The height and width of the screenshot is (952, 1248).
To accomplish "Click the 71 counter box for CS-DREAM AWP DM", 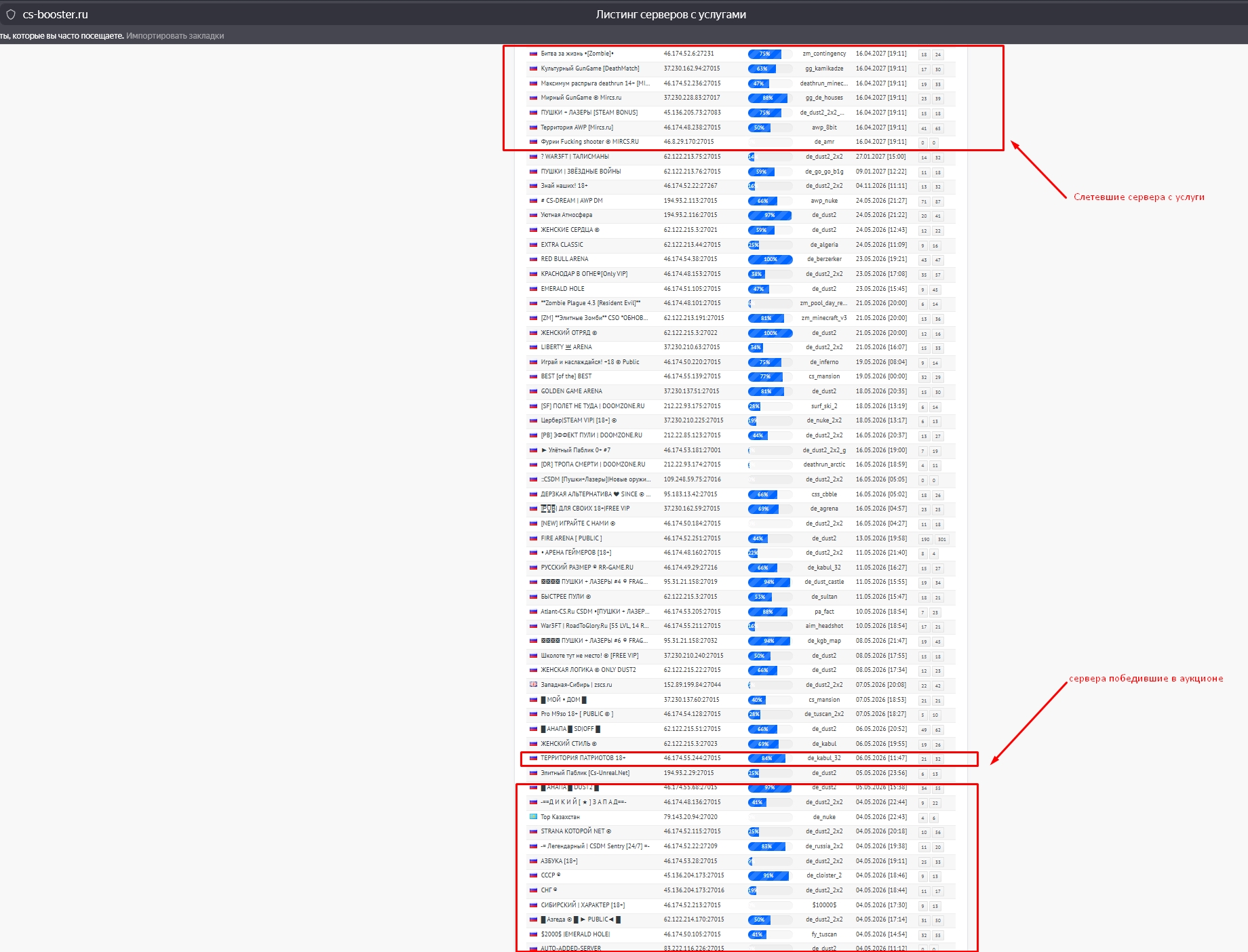I will click(923, 202).
